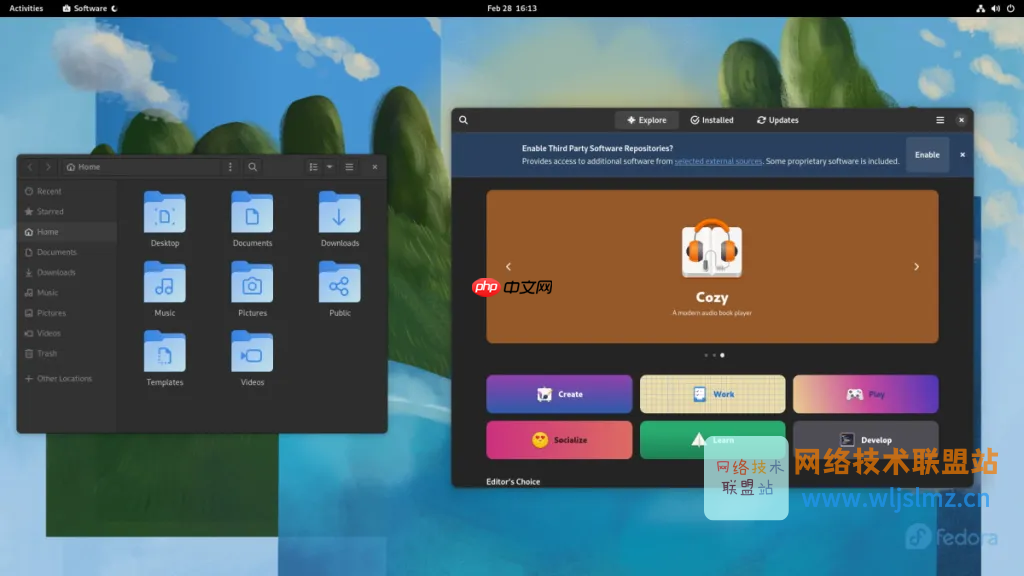
Task: Toggle list view in the file manager
Action: (x=313, y=167)
